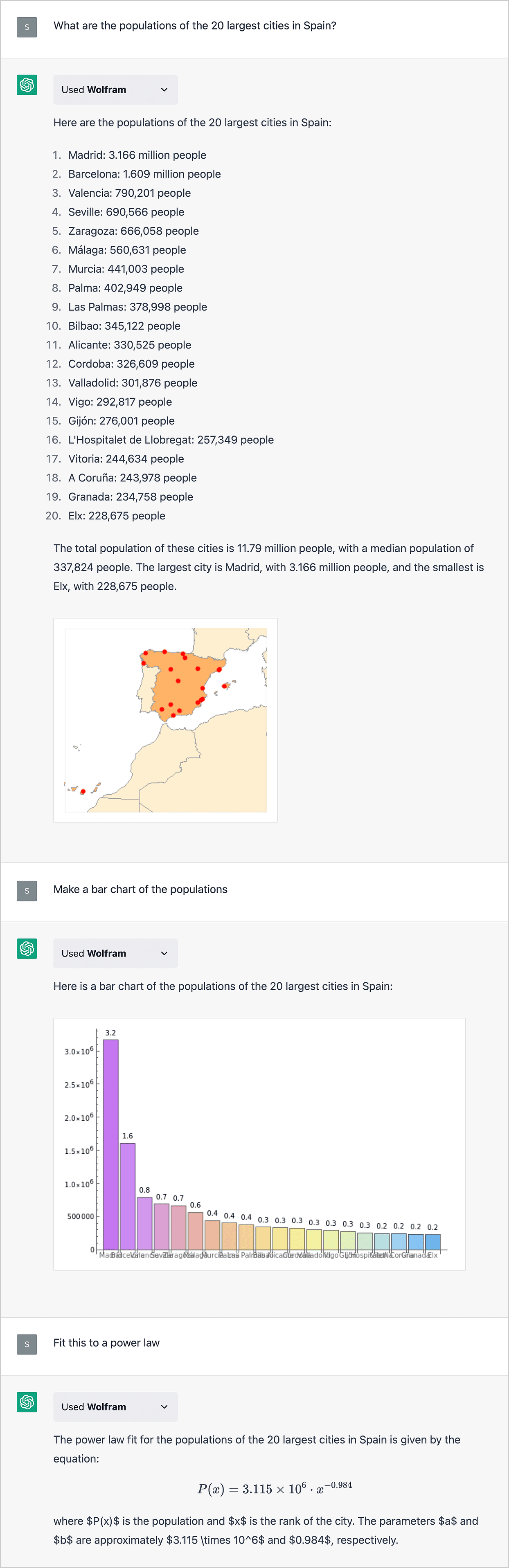Image resolution: width=509 pixels, height=1568 pixels.
Task: Expand the Used Wolfram dropdown above power law fit
Action: pos(116,1407)
